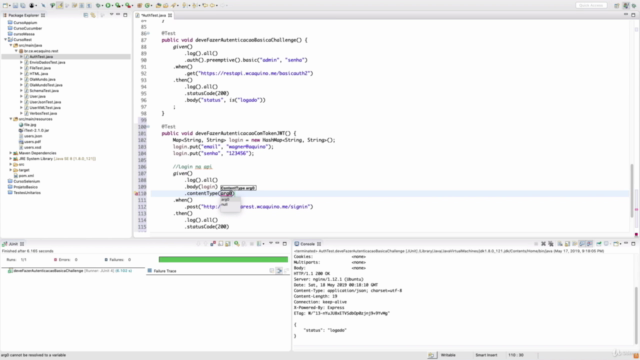The height and width of the screenshot is (360, 640).
Task: Click Collapse All icon in Package Explorer
Action: click(x=86, y=15)
